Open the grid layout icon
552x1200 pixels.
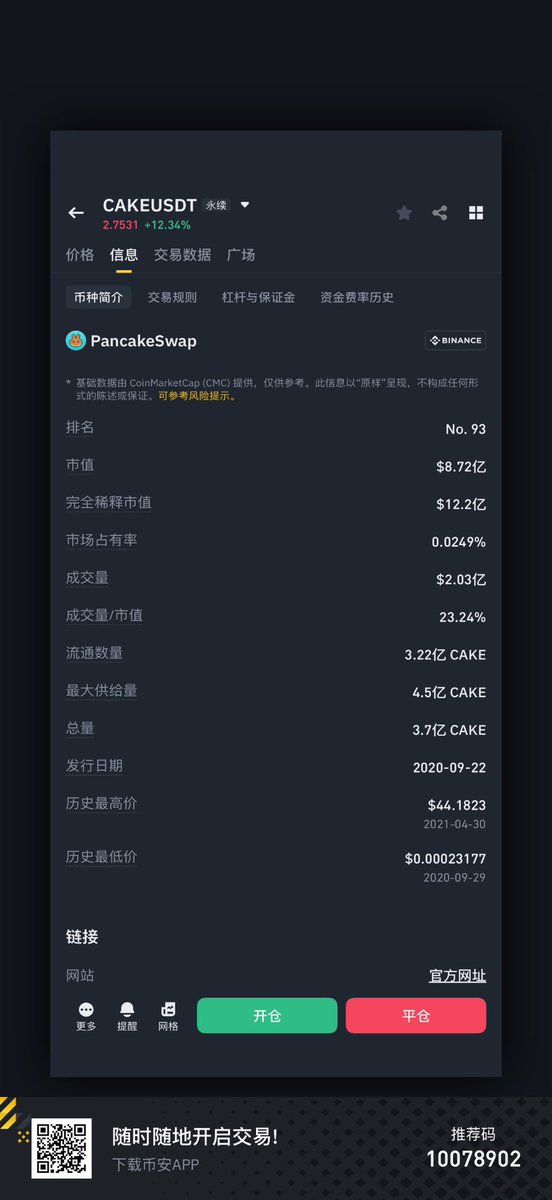pyautogui.click(x=476, y=213)
